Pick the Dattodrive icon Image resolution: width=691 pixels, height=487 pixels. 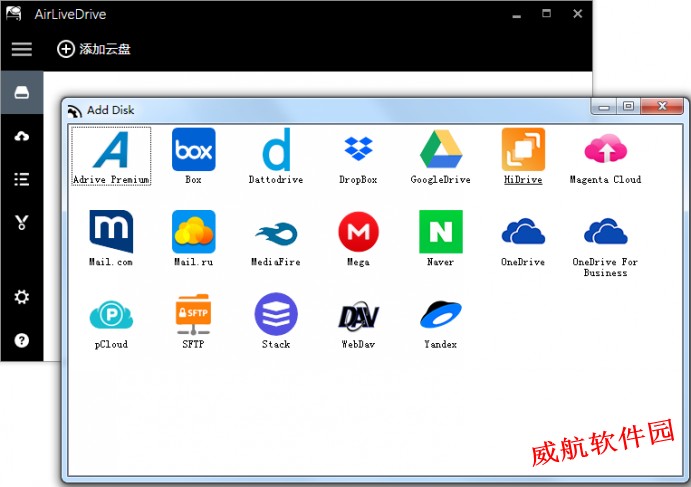pyautogui.click(x=276, y=149)
